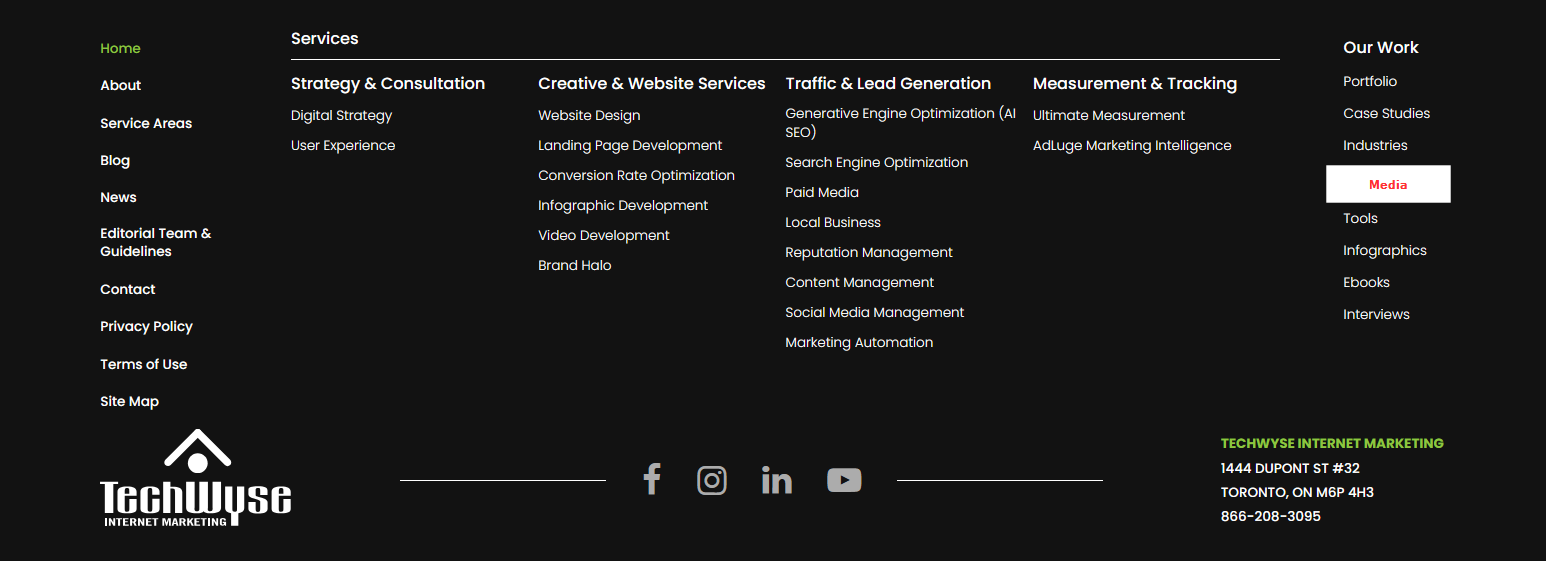Select the highlighted Media menu item
The height and width of the screenshot is (561, 1546).
pos(1388,184)
